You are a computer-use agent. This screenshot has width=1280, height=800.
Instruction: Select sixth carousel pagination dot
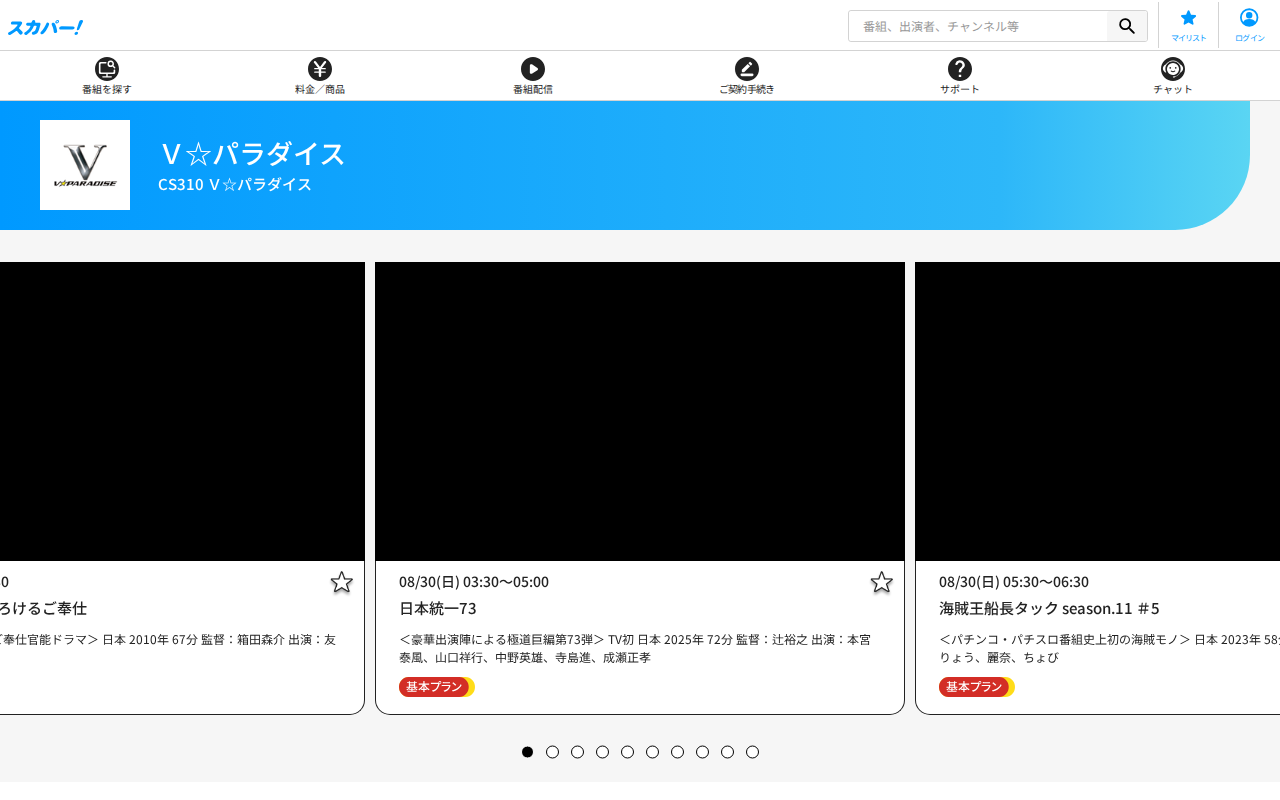click(652, 752)
